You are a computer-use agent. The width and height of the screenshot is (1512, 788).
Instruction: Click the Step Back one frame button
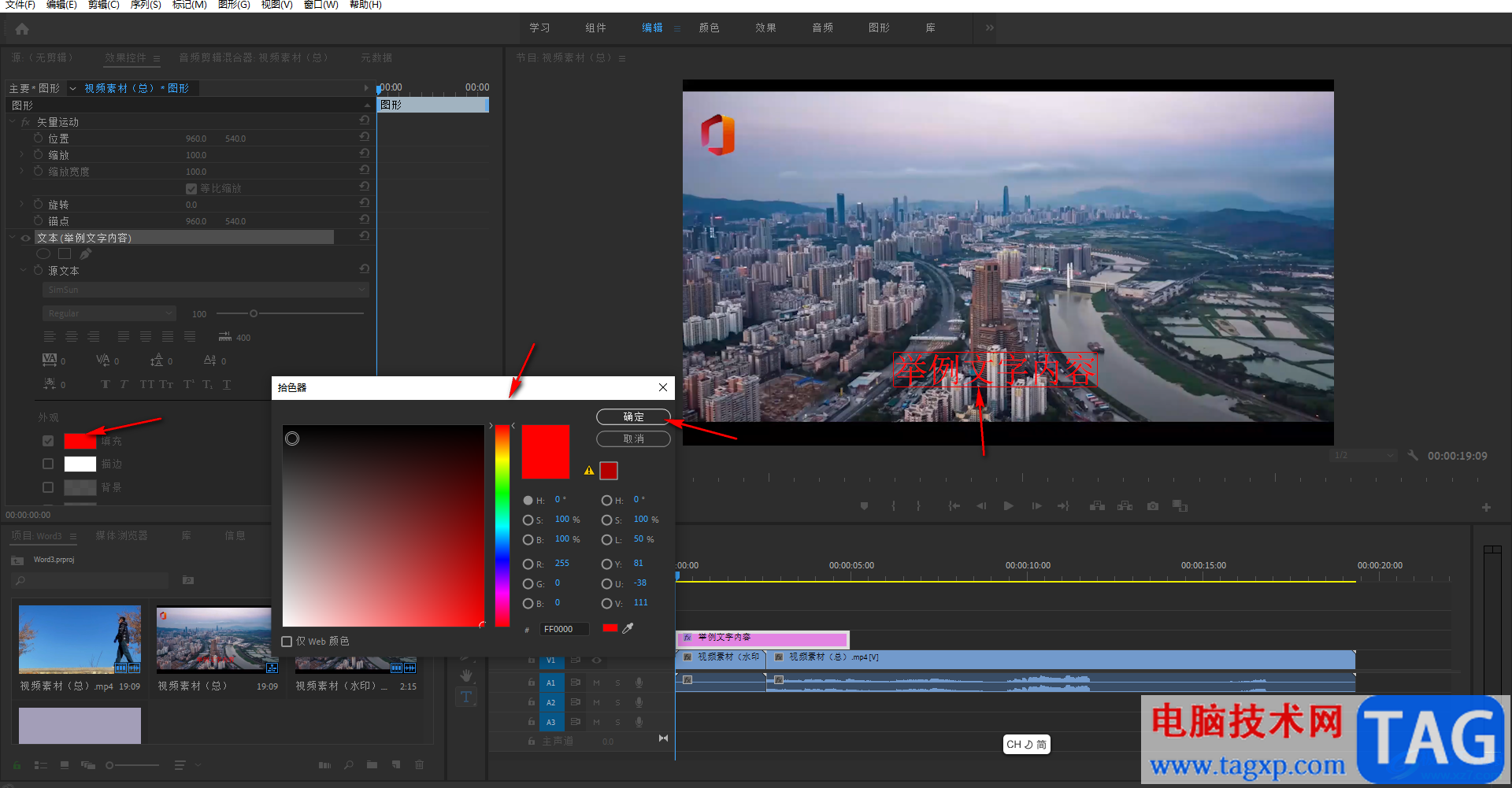[981, 506]
